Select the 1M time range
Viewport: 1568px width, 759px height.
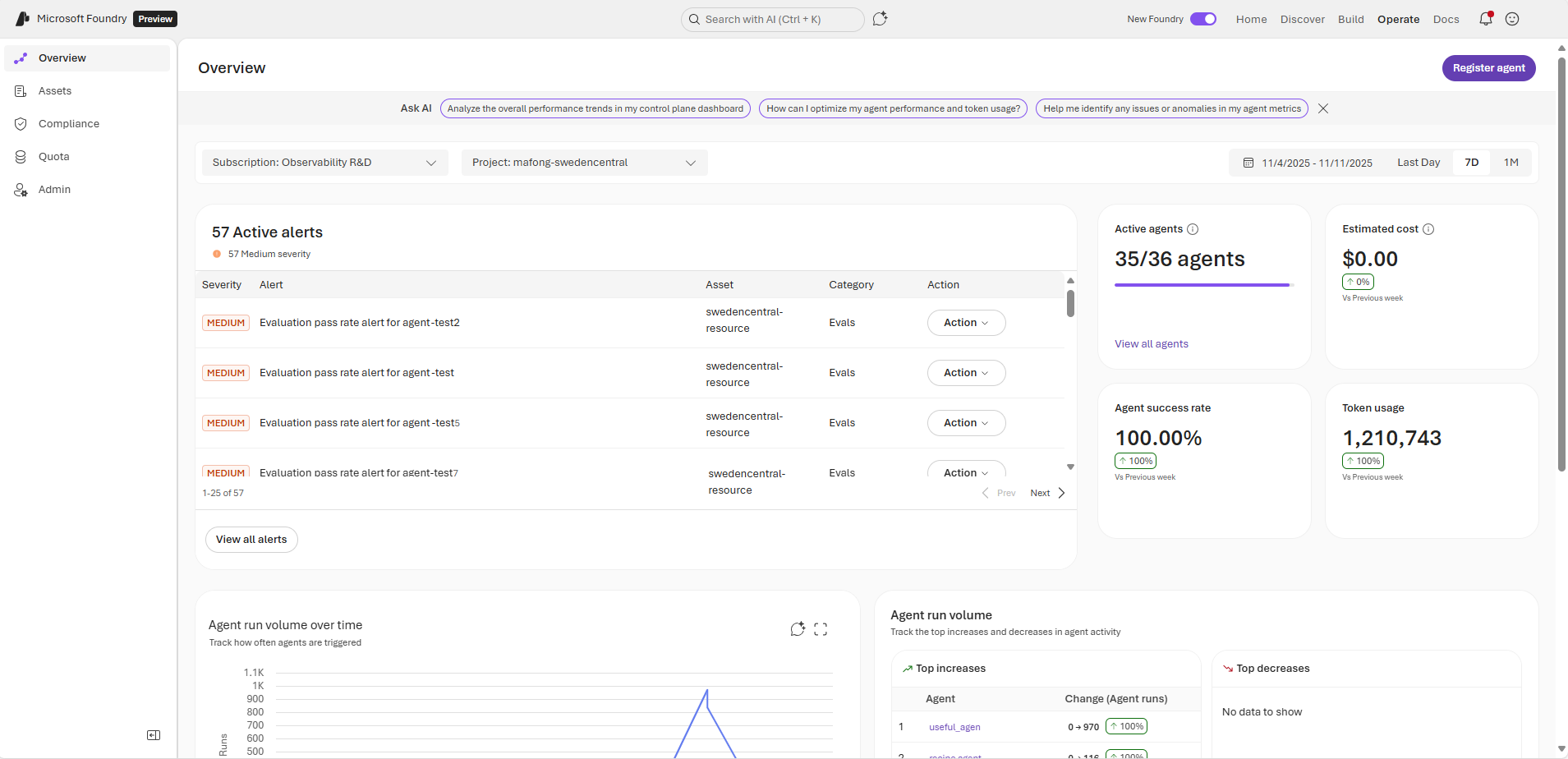point(1511,163)
